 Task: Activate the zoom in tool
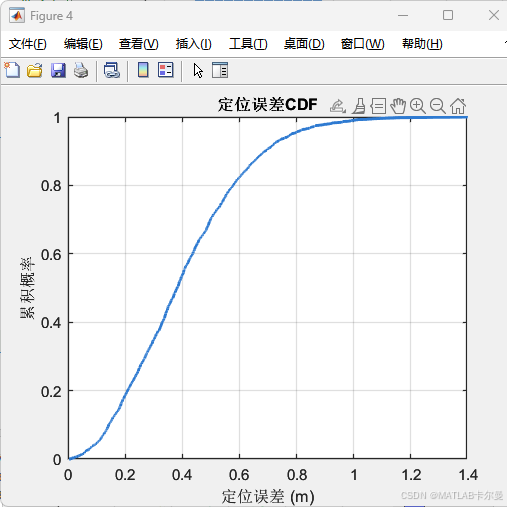(418, 106)
